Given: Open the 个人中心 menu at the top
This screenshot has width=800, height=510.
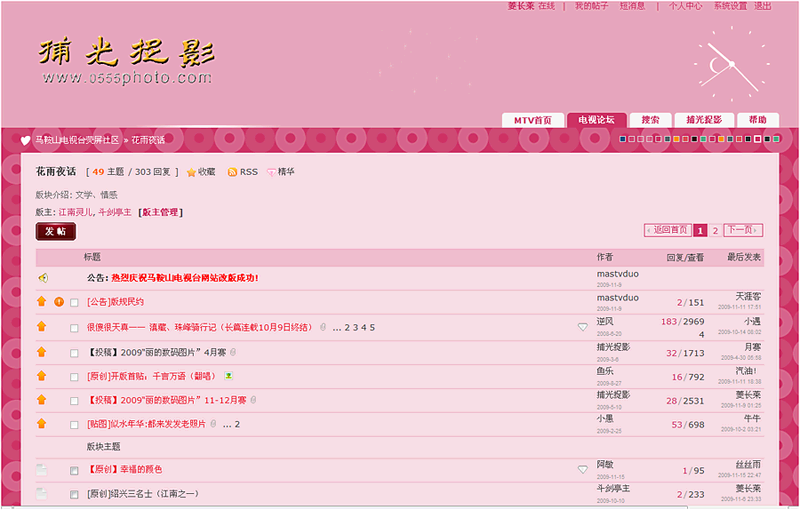Looking at the screenshot, I should click(685, 6).
